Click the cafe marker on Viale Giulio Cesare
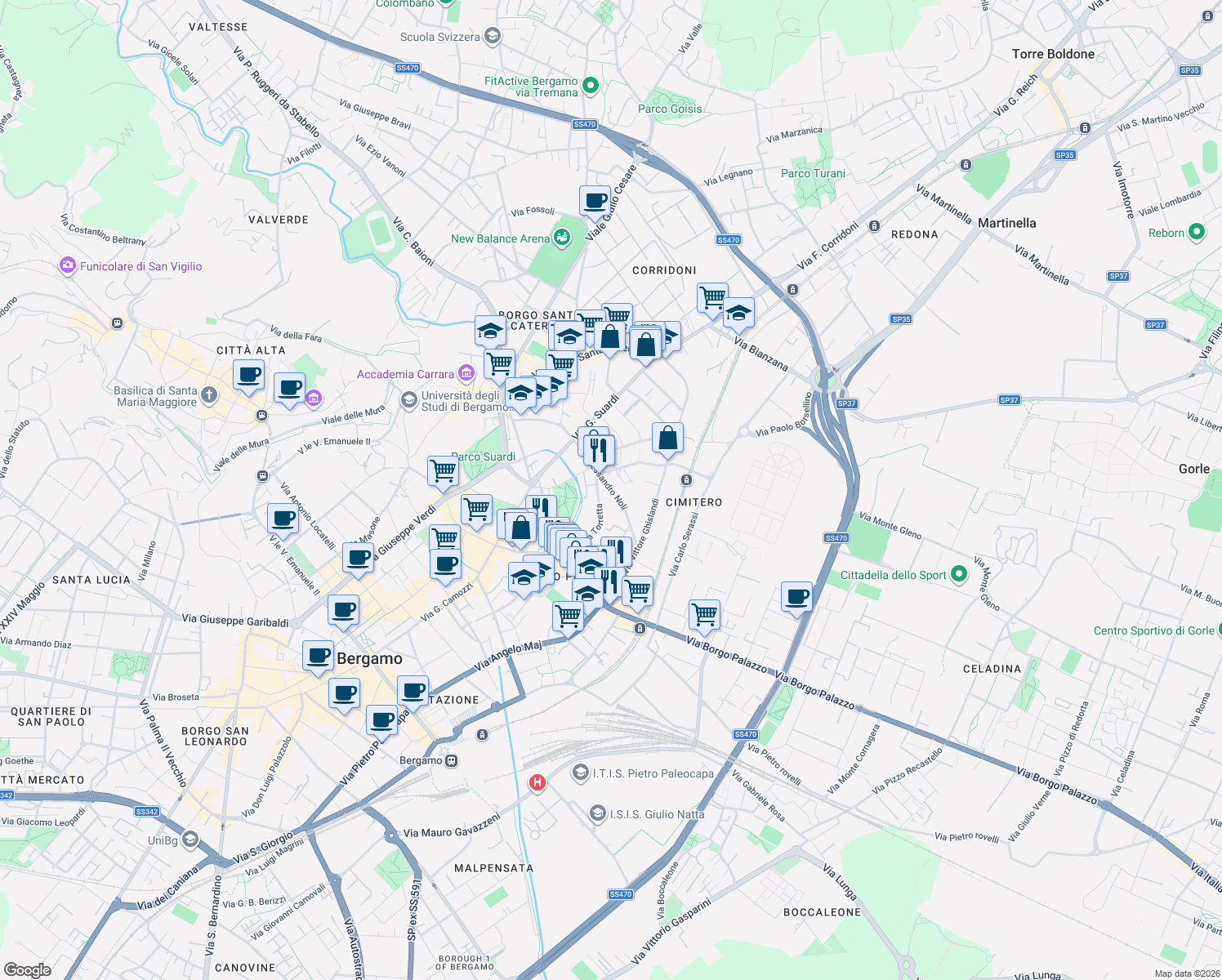Viewport: 1222px width, 980px height. 595,201
